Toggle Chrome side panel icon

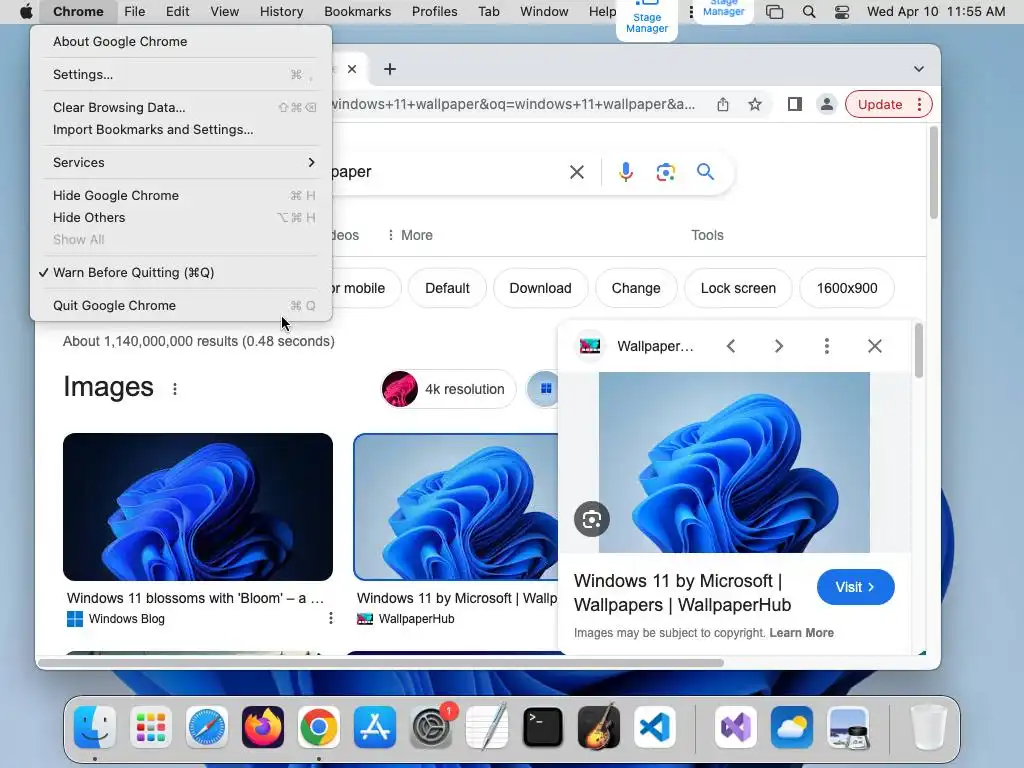click(x=794, y=104)
